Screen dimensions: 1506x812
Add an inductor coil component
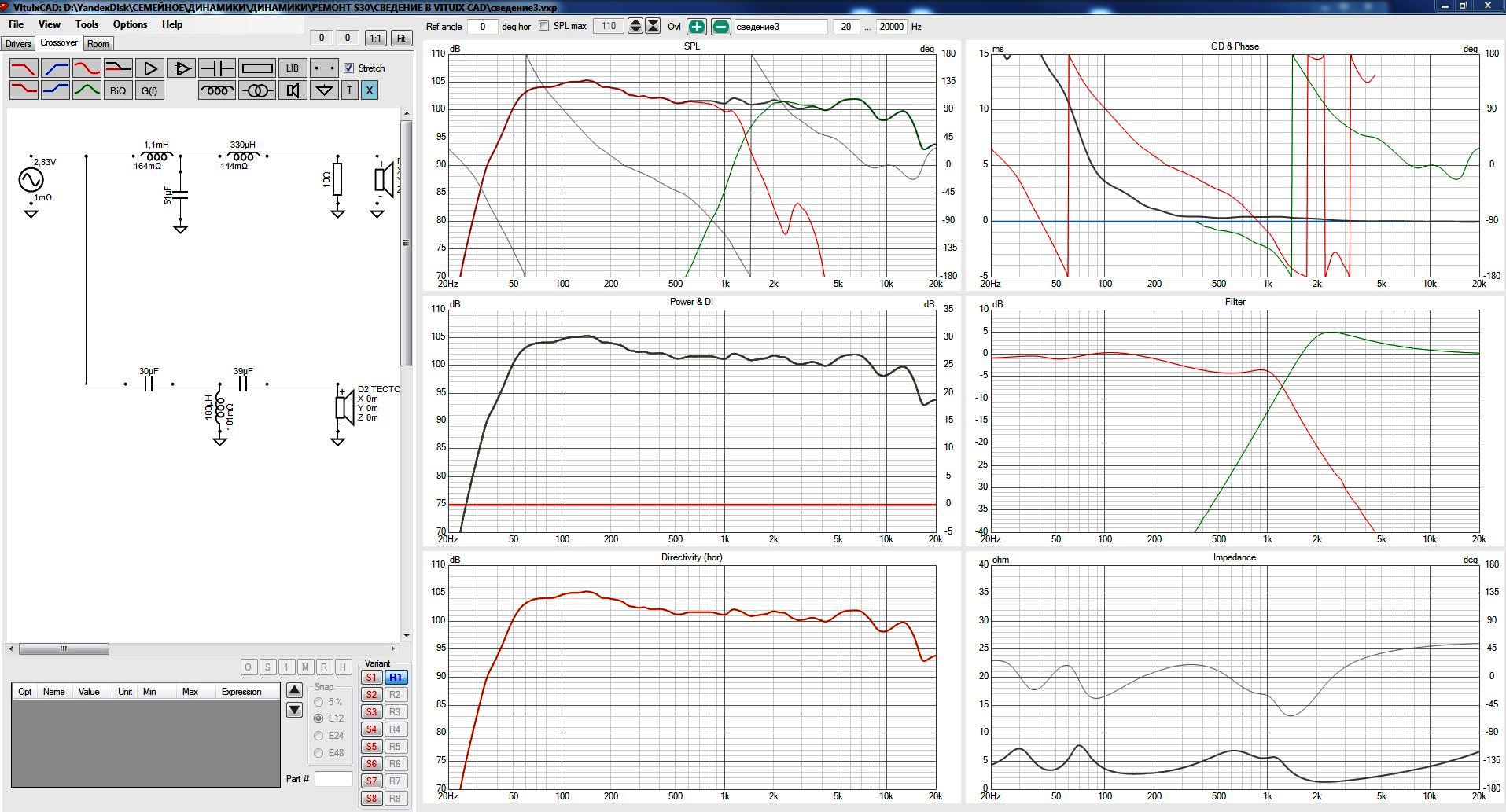coord(217,90)
